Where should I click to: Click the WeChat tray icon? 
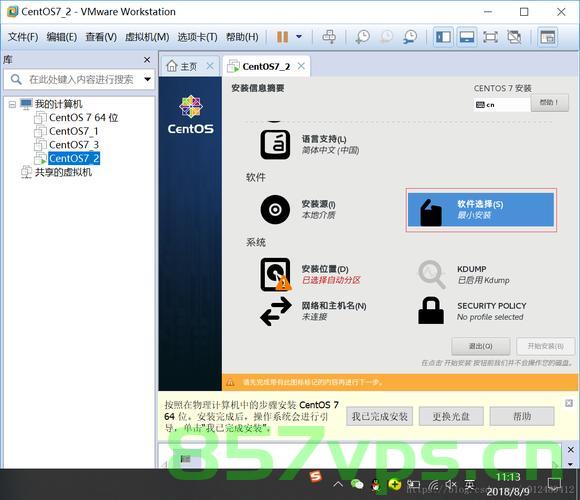click(357, 484)
